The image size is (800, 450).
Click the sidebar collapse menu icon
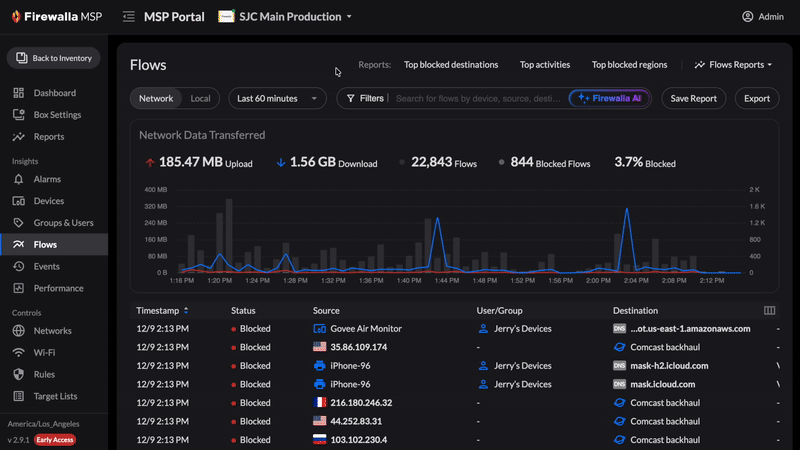tap(129, 17)
